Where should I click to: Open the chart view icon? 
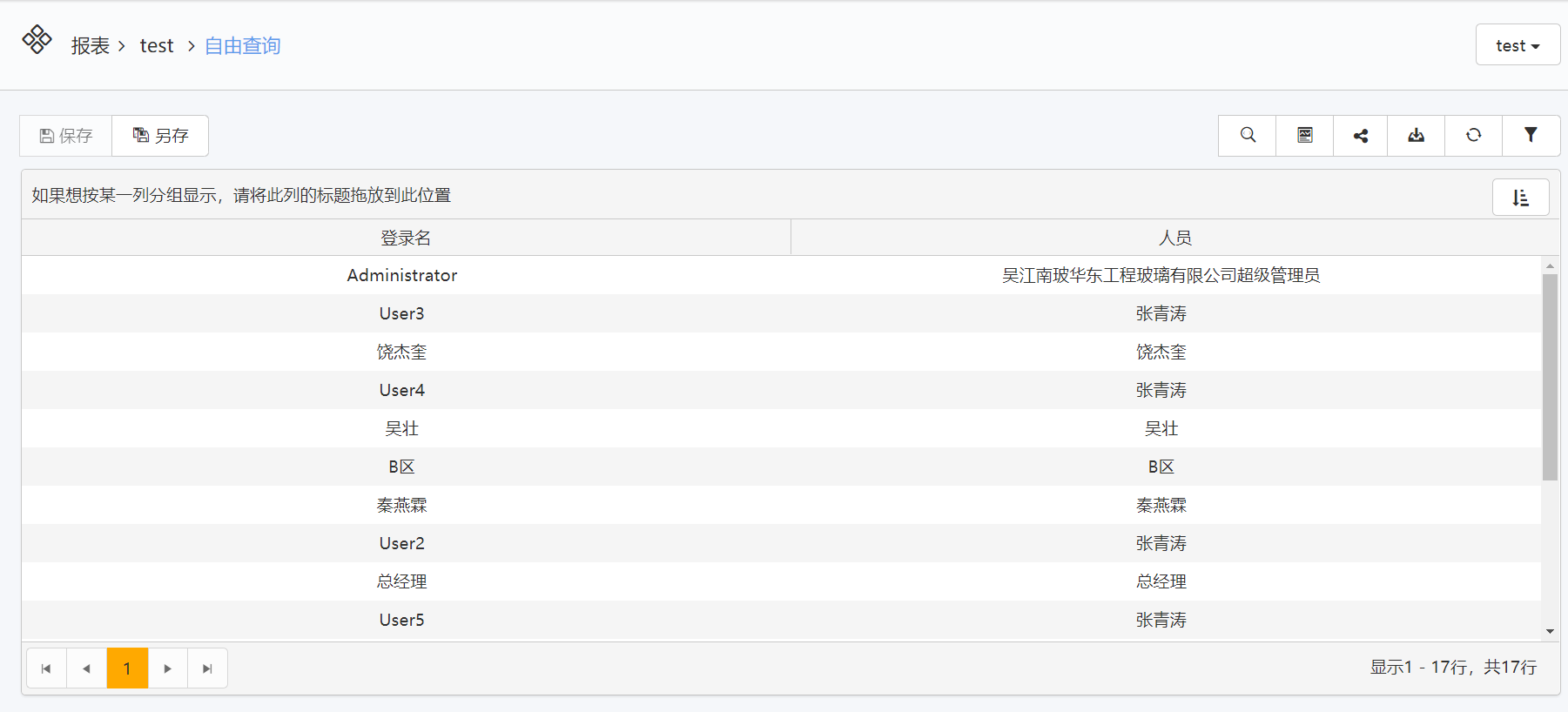(x=1304, y=135)
